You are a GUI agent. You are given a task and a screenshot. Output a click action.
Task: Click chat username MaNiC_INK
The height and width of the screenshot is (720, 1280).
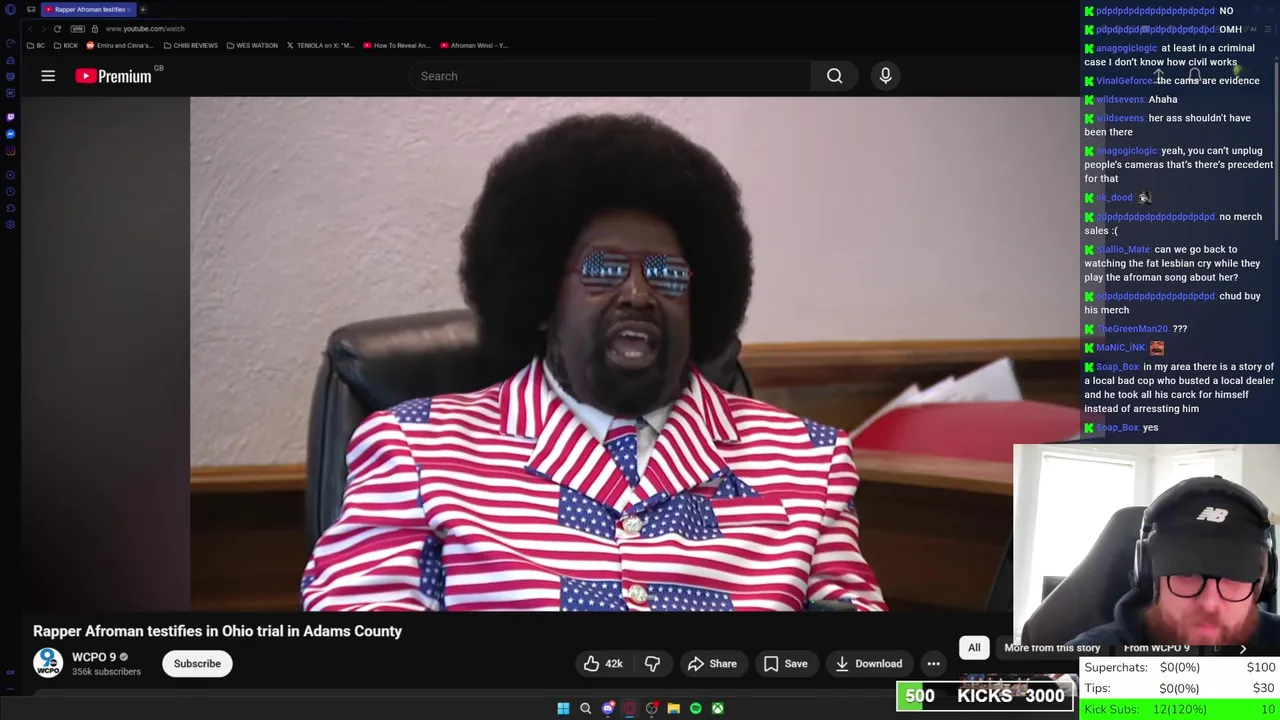1120,348
